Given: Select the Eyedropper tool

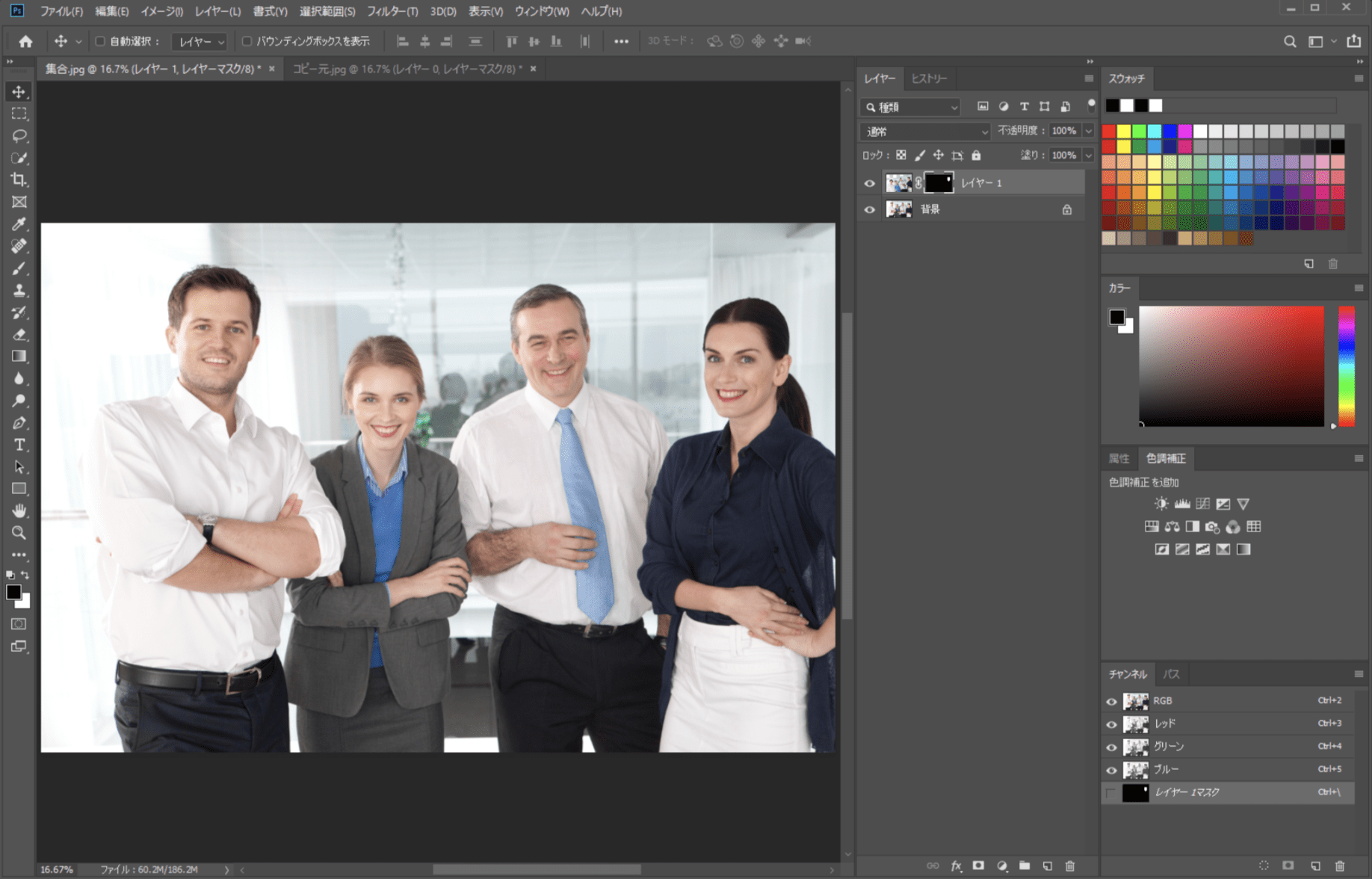Looking at the screenshot, I should tap(19, 224).
